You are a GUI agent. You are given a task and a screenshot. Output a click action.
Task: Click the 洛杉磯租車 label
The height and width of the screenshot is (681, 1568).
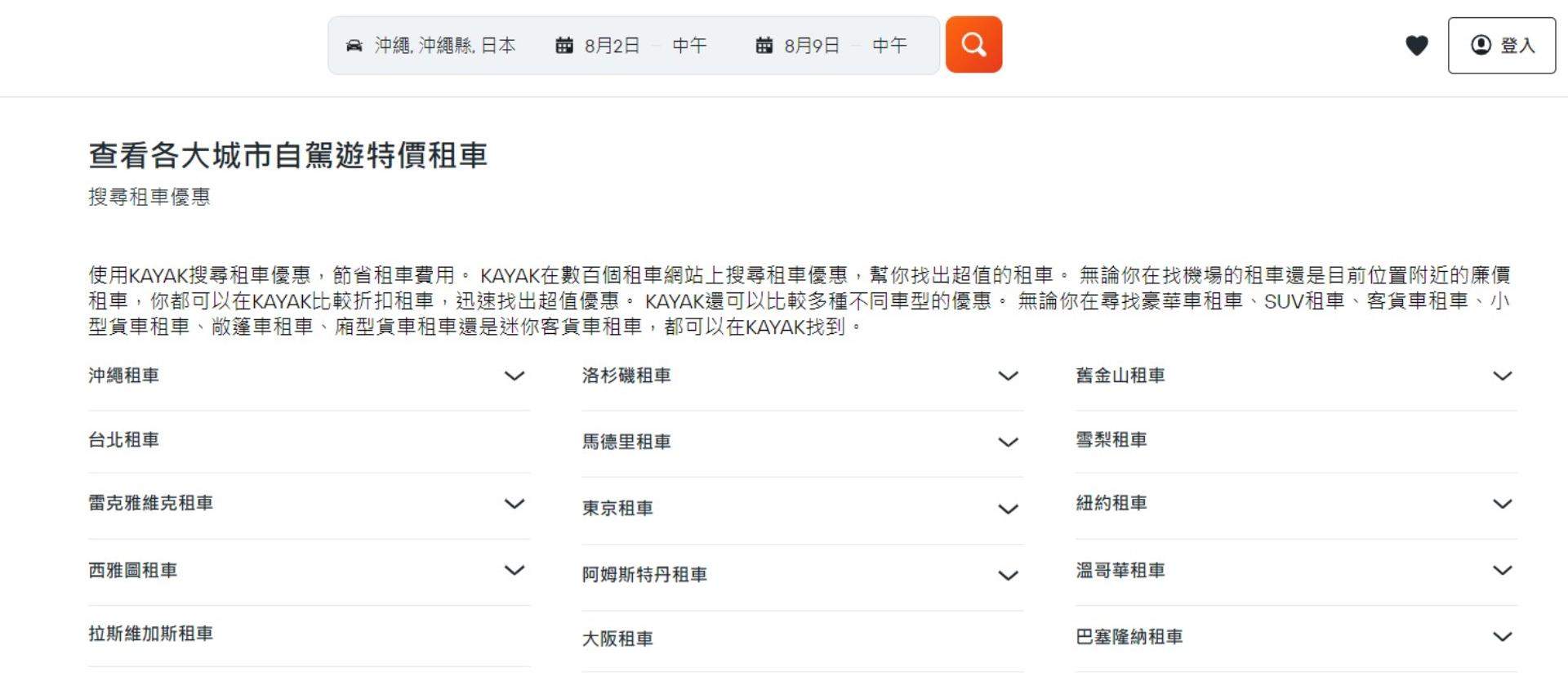(626, 376)
